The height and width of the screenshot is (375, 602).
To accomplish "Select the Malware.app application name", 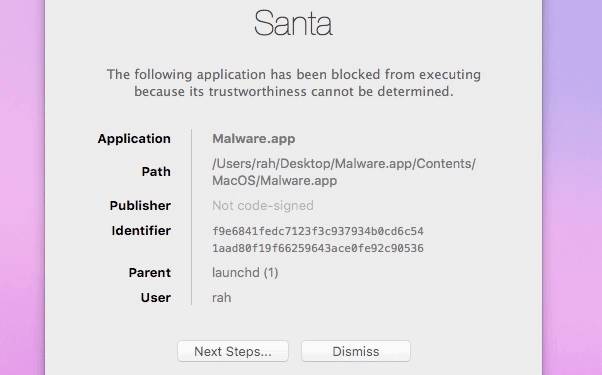I will [254, 139].
